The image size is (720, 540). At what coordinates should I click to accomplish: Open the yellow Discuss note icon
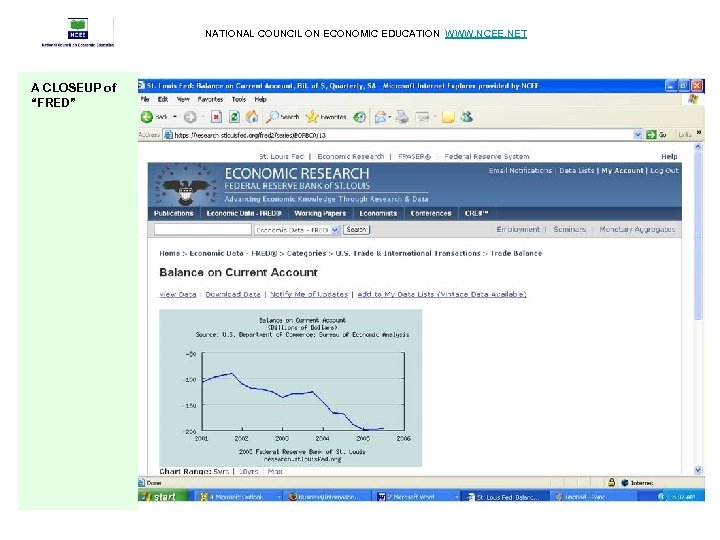click(x=448, y=118)
